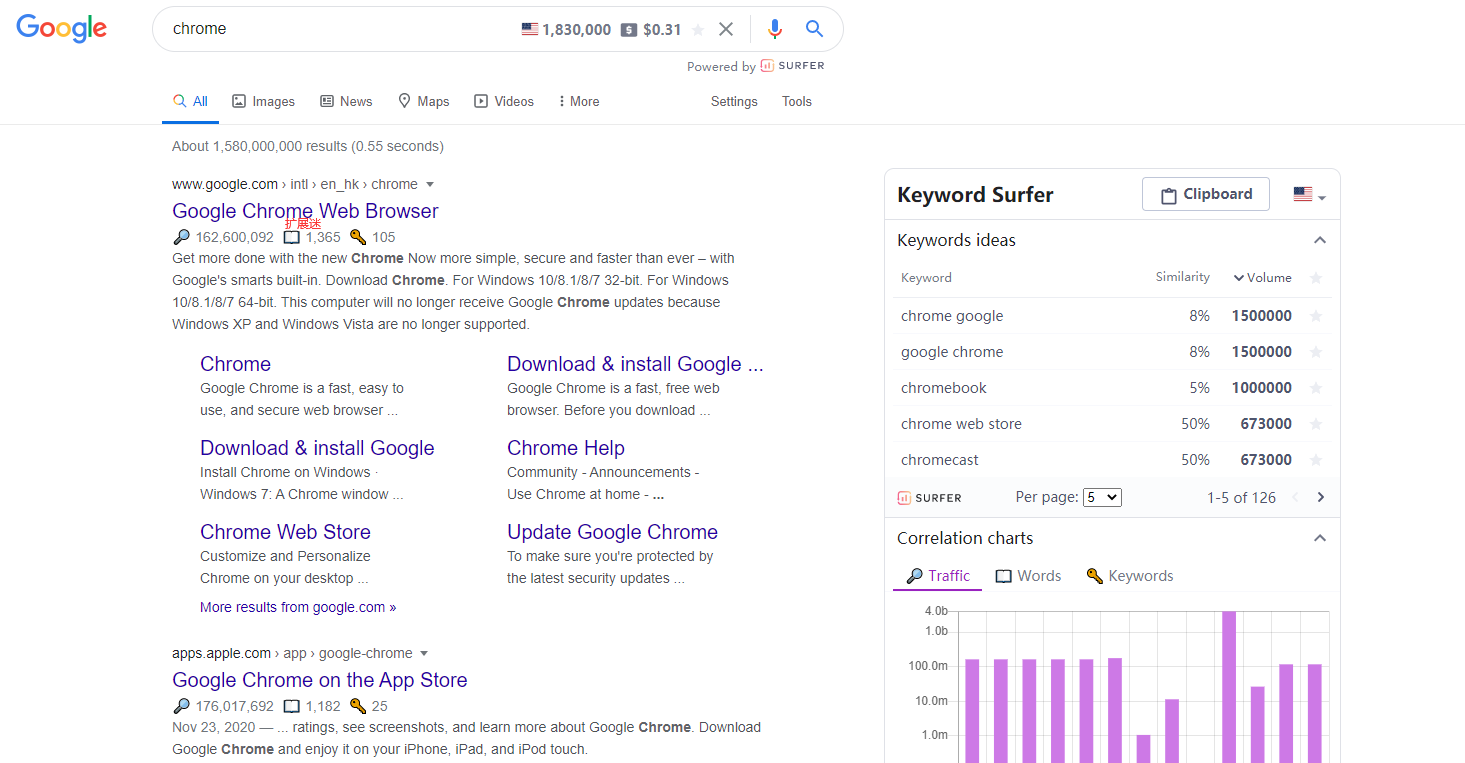The width and height of the screenshot is (1465, 763).
Task: Click More results from google.com
Action: tap(298, 607)
